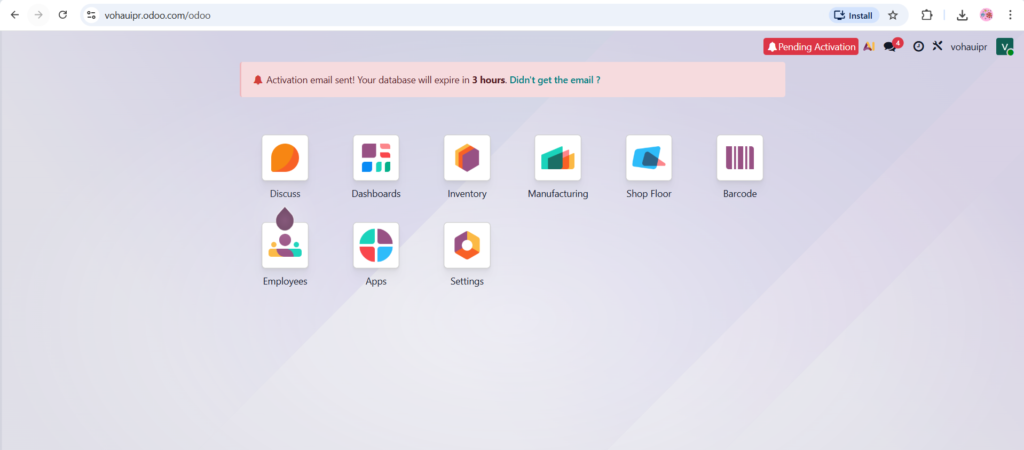
Task: Click the Chrome Install app button
Action: click(853, 15)
